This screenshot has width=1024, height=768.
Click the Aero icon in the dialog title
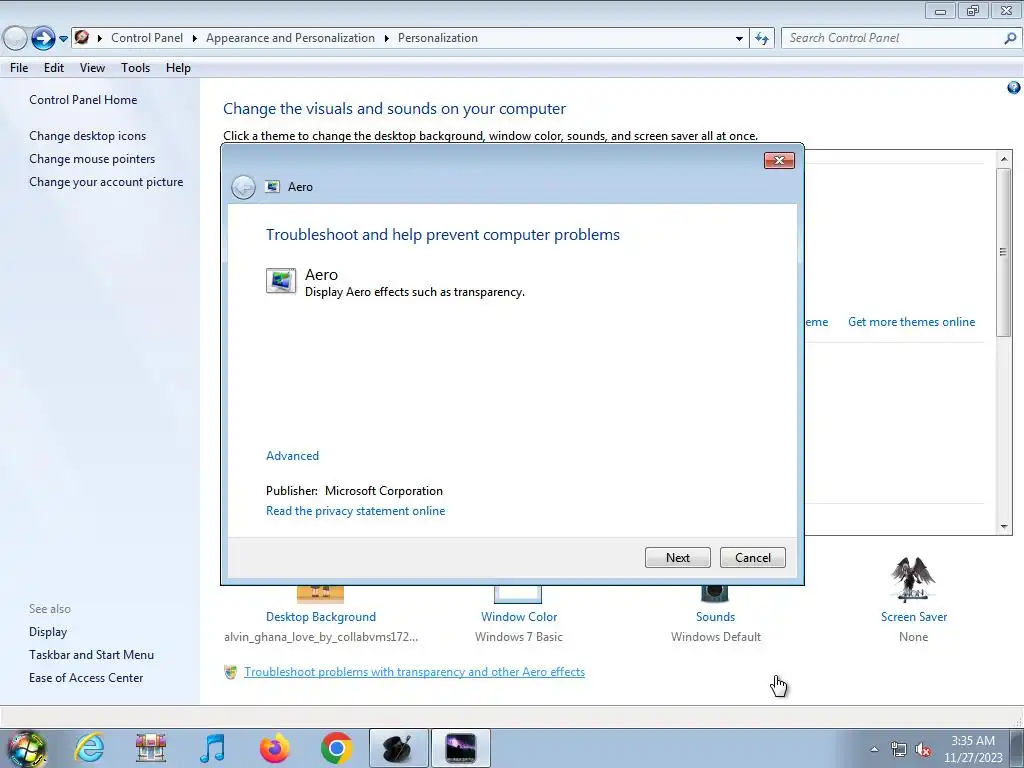[x=272, y=187]
